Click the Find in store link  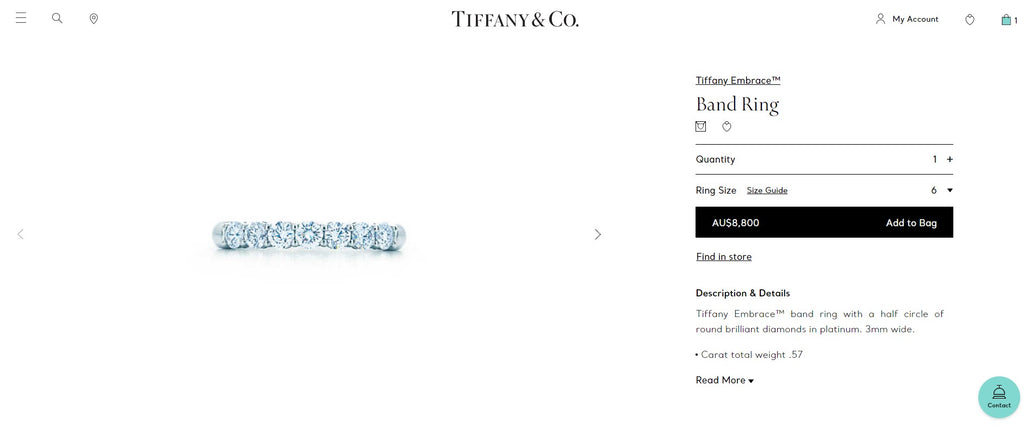[x=724, y=257]
